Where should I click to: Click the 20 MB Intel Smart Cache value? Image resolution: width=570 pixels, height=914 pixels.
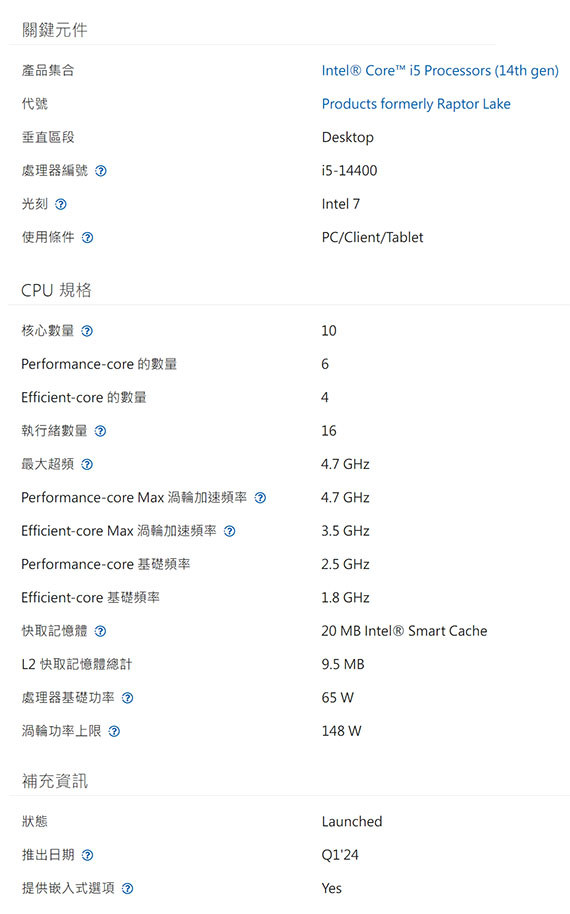pos(404,631)
